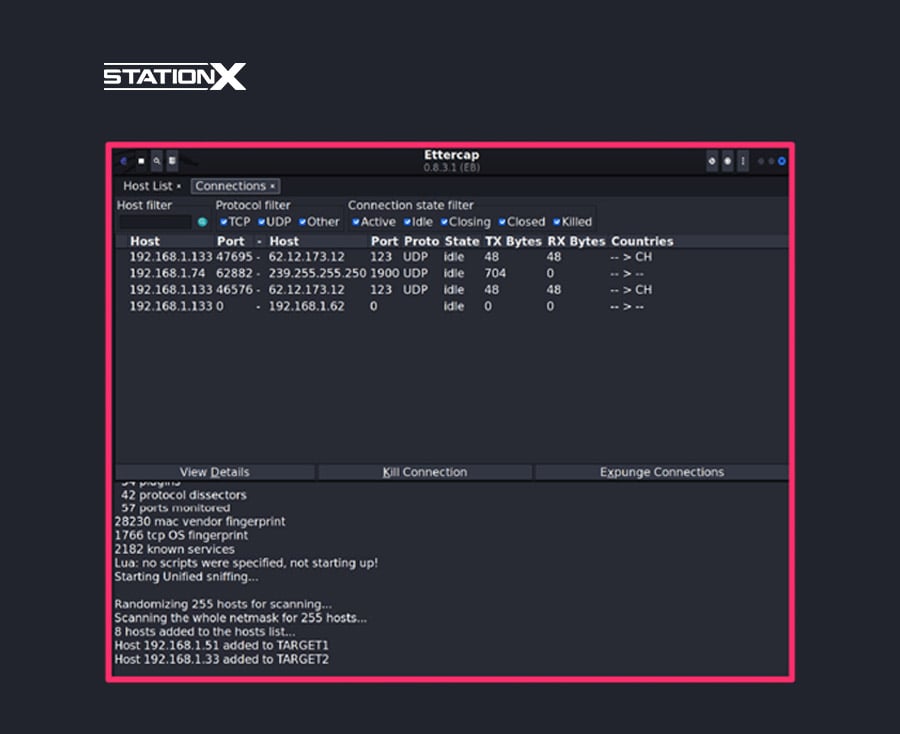This screenshot has width=900, height=734.
Task: Disable the Idle connection state filter
Action: tap(407, 222)
